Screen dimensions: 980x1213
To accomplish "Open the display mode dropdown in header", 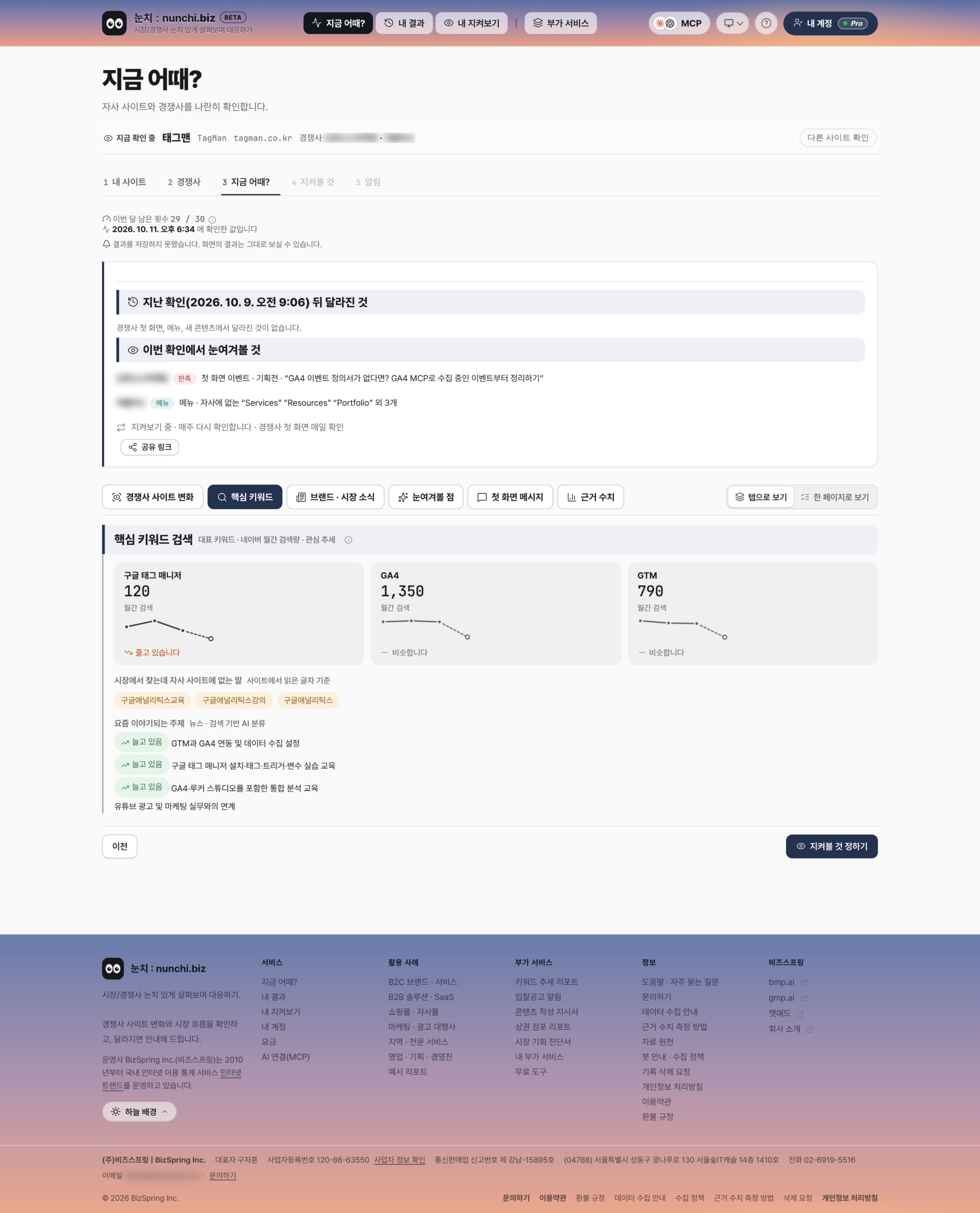I will point(732,23).
